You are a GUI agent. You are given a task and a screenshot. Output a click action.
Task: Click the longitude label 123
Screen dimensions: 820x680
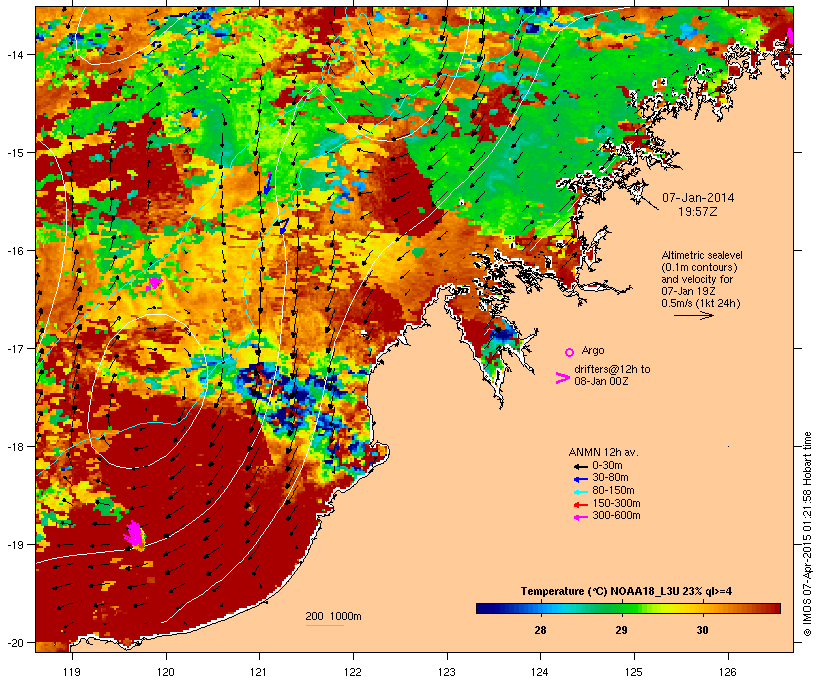(x=447, y=672)
